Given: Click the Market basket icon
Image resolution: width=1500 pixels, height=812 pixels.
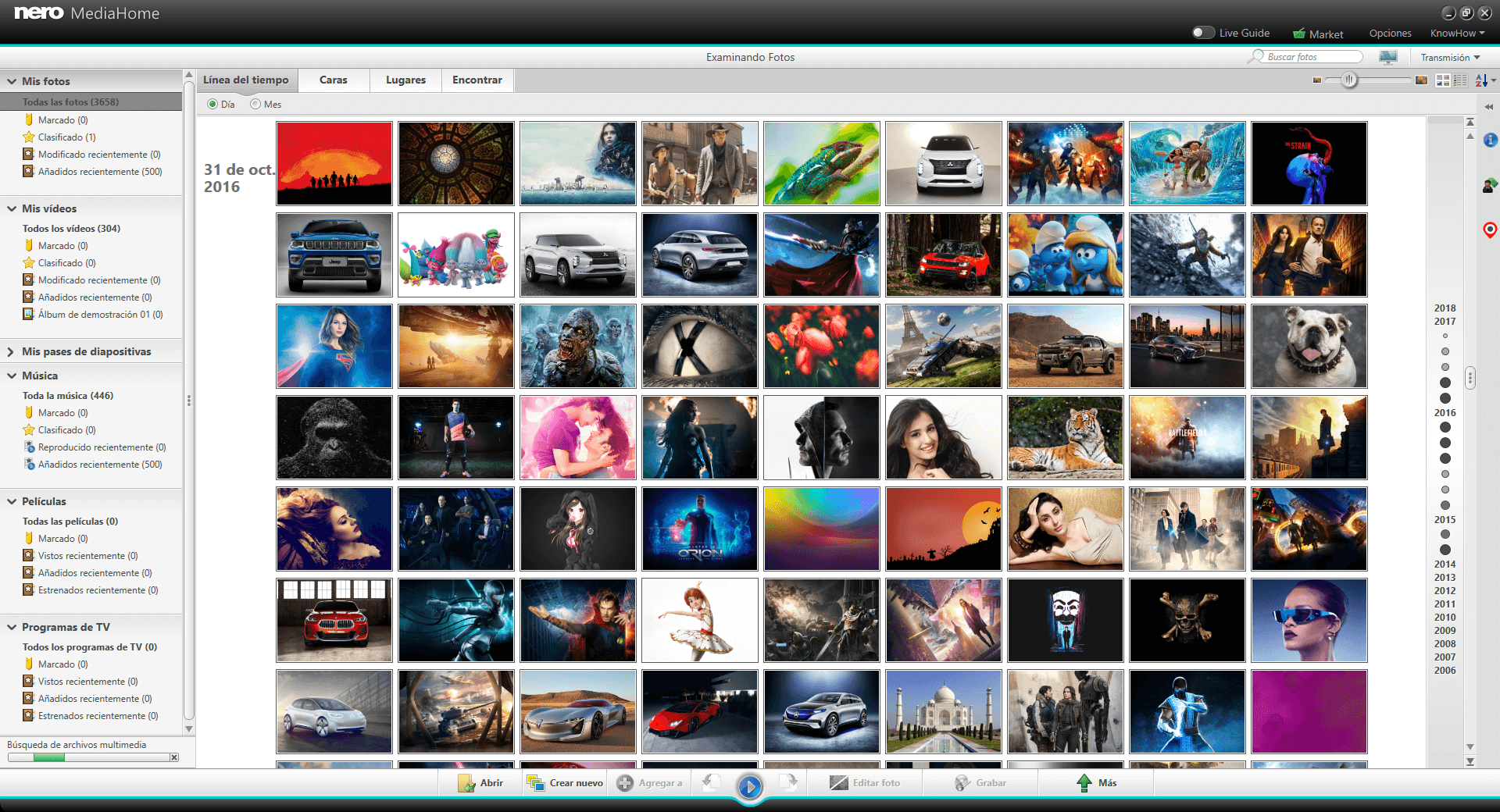Looking at the screenshot, I should (1299, 34).
